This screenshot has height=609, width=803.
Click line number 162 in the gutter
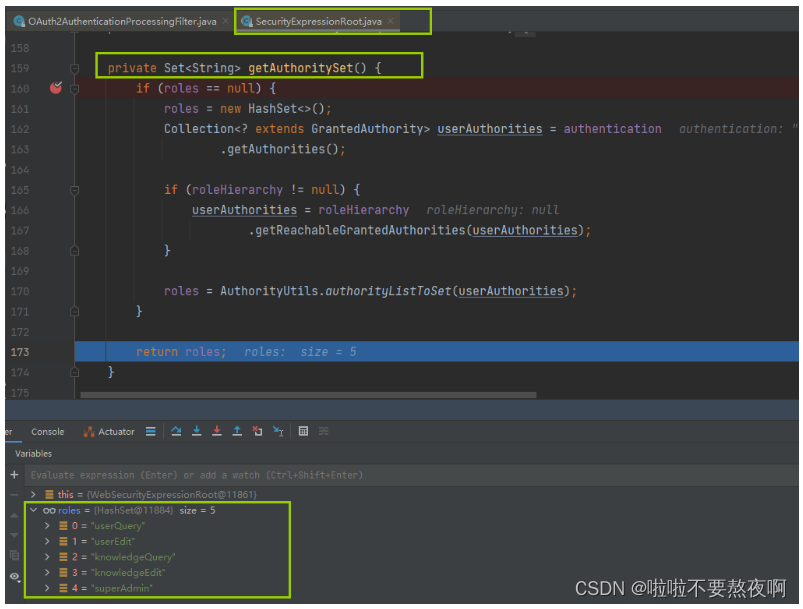20,129
